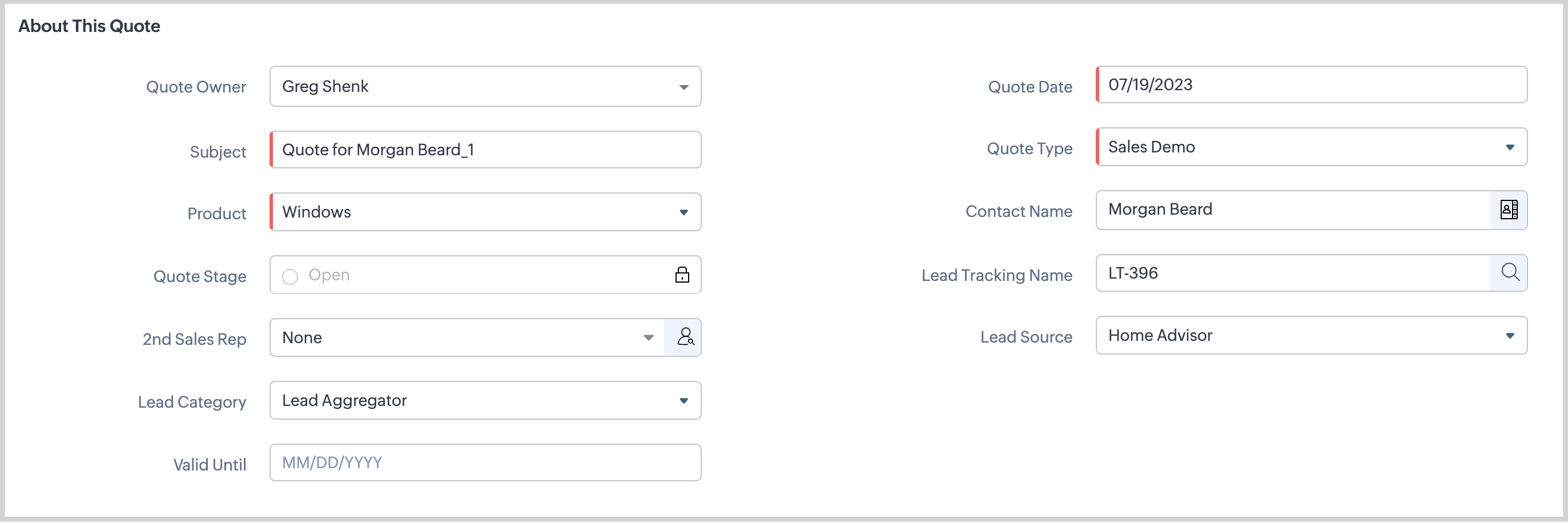Click the user lookup icon for 2nd Sales Rep
Image resolution: width=1568 pixels, height=523 pixels.
[685, 337]
